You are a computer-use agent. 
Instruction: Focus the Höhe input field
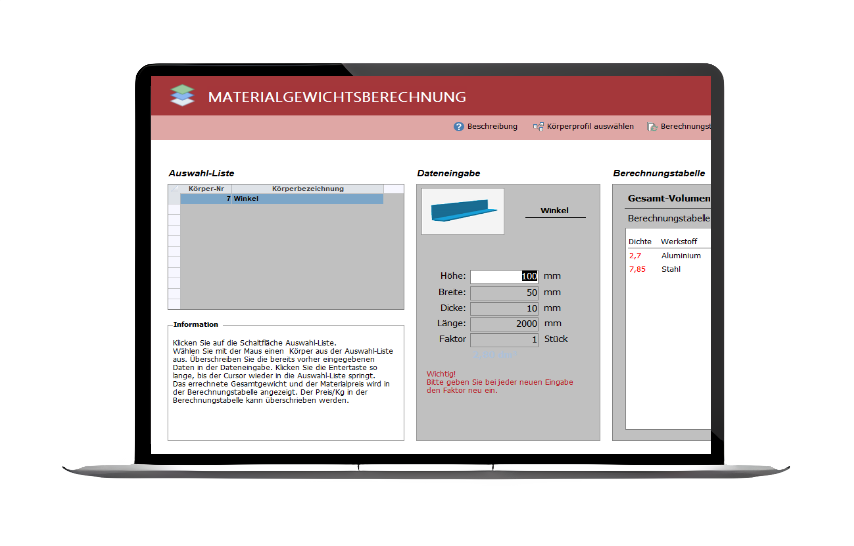click(504, 276)
